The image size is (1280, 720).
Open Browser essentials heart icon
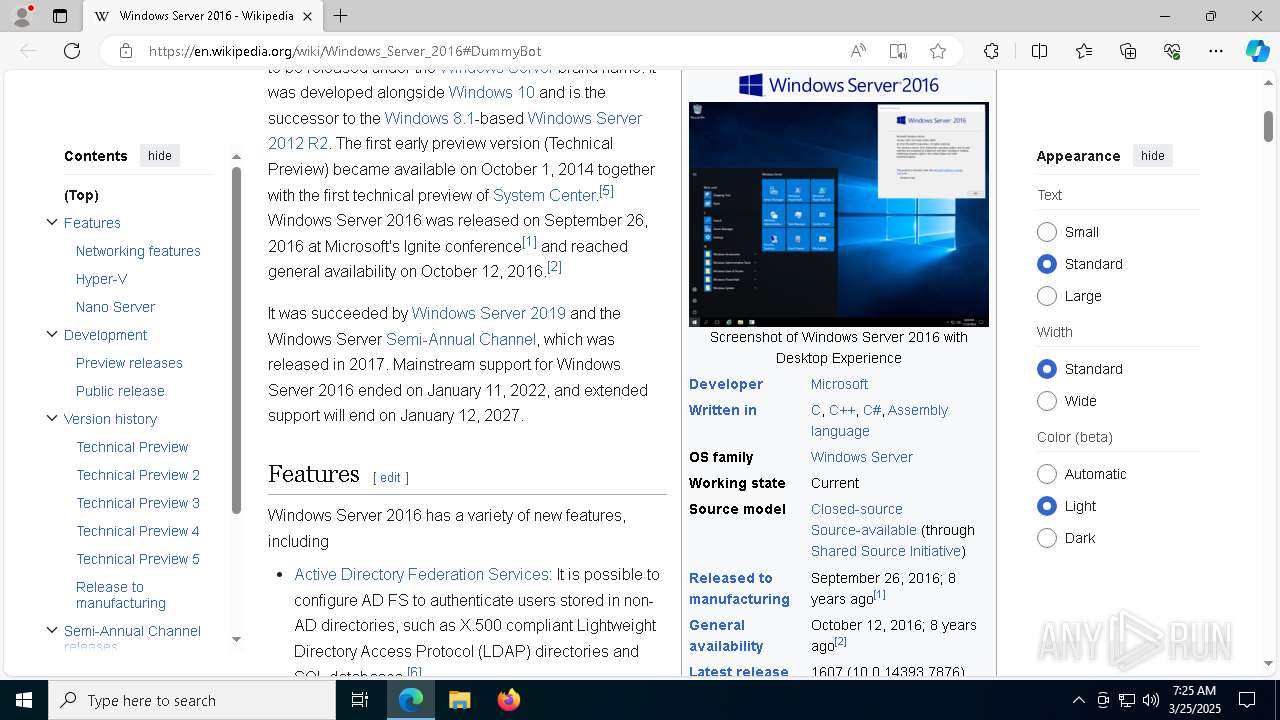click(1172, 51)
